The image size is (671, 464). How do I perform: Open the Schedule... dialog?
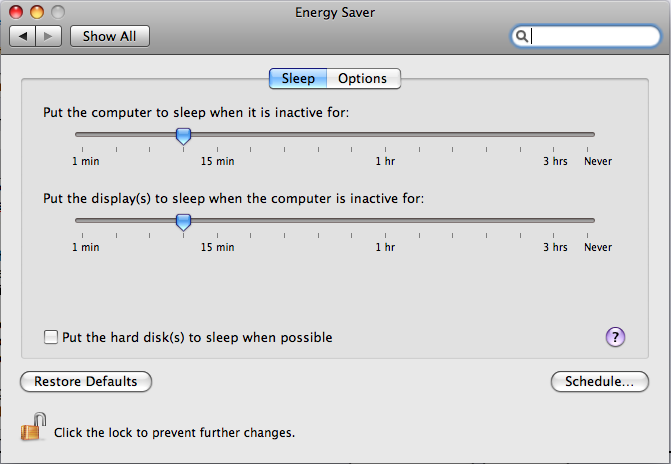coord(600,381)
